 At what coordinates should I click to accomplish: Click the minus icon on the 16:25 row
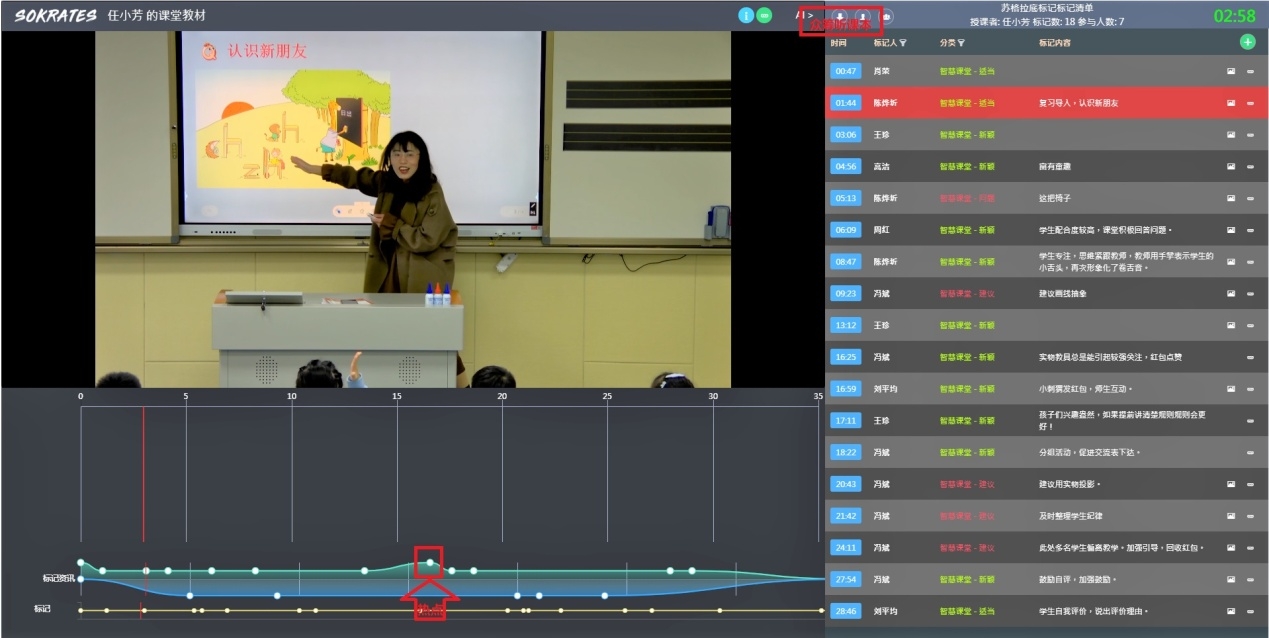pyautogui.click(x=1250, y=357)
